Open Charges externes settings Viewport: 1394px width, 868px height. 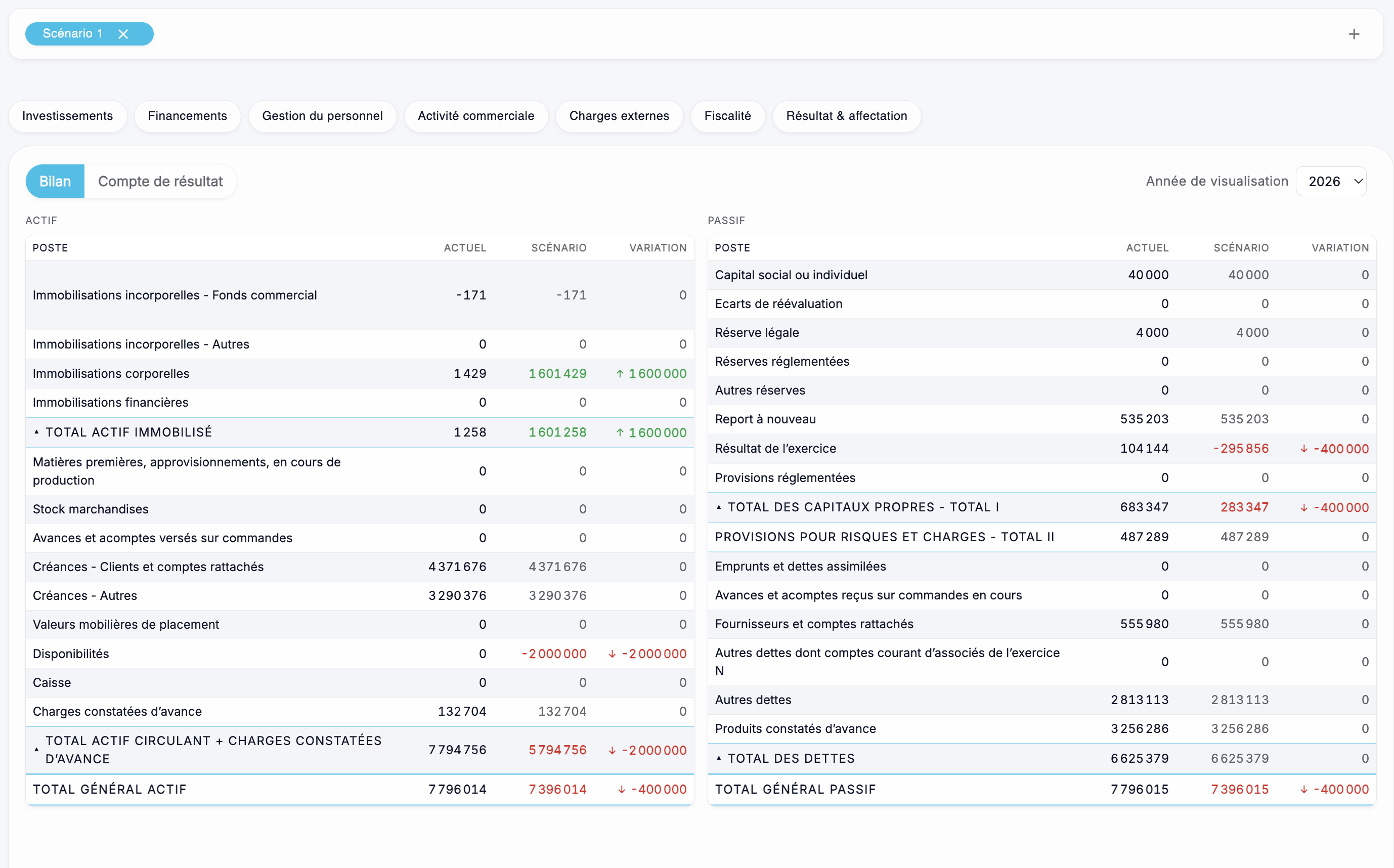(x=619, y=116)
